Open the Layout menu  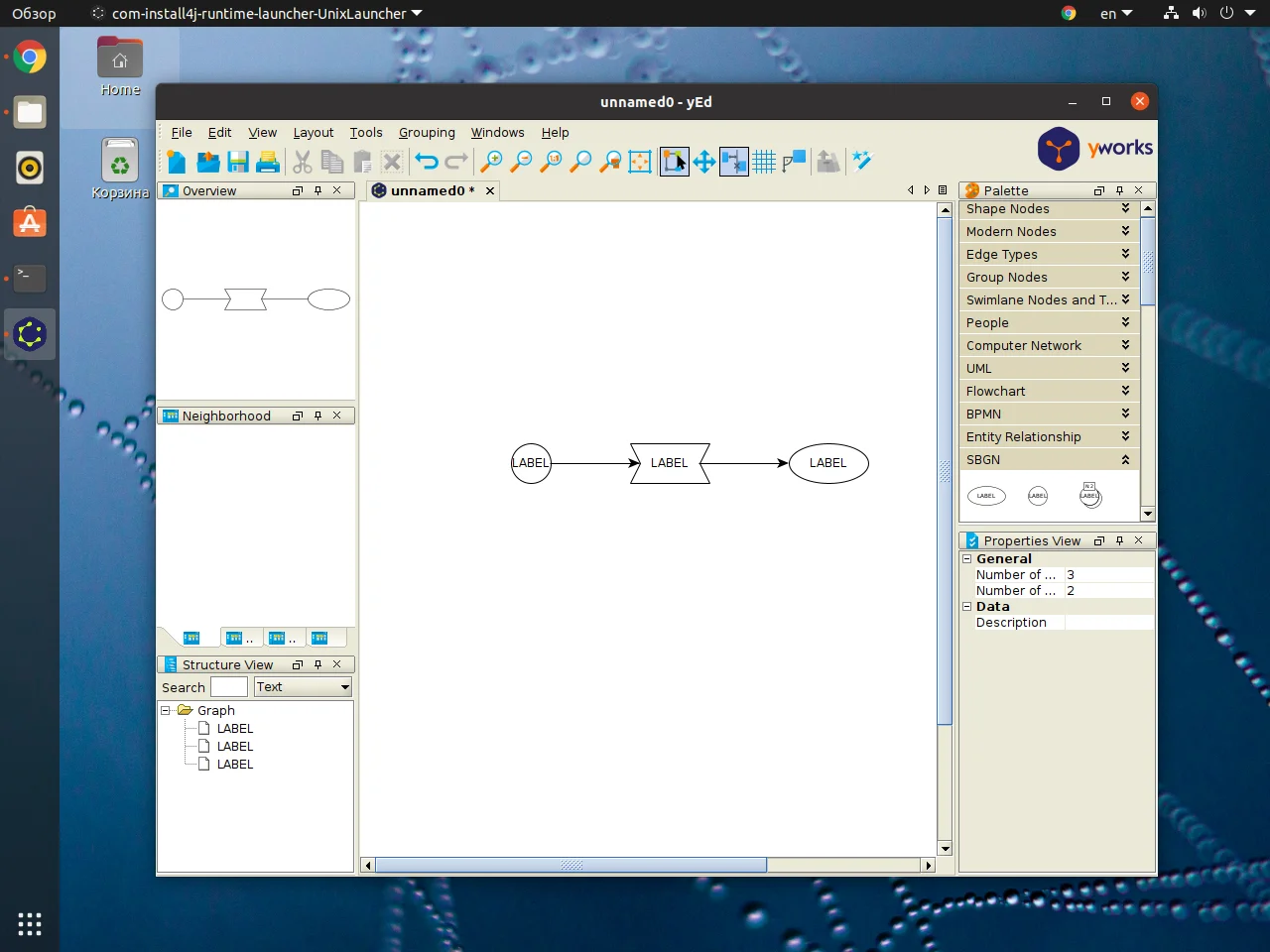pos(314,132)
